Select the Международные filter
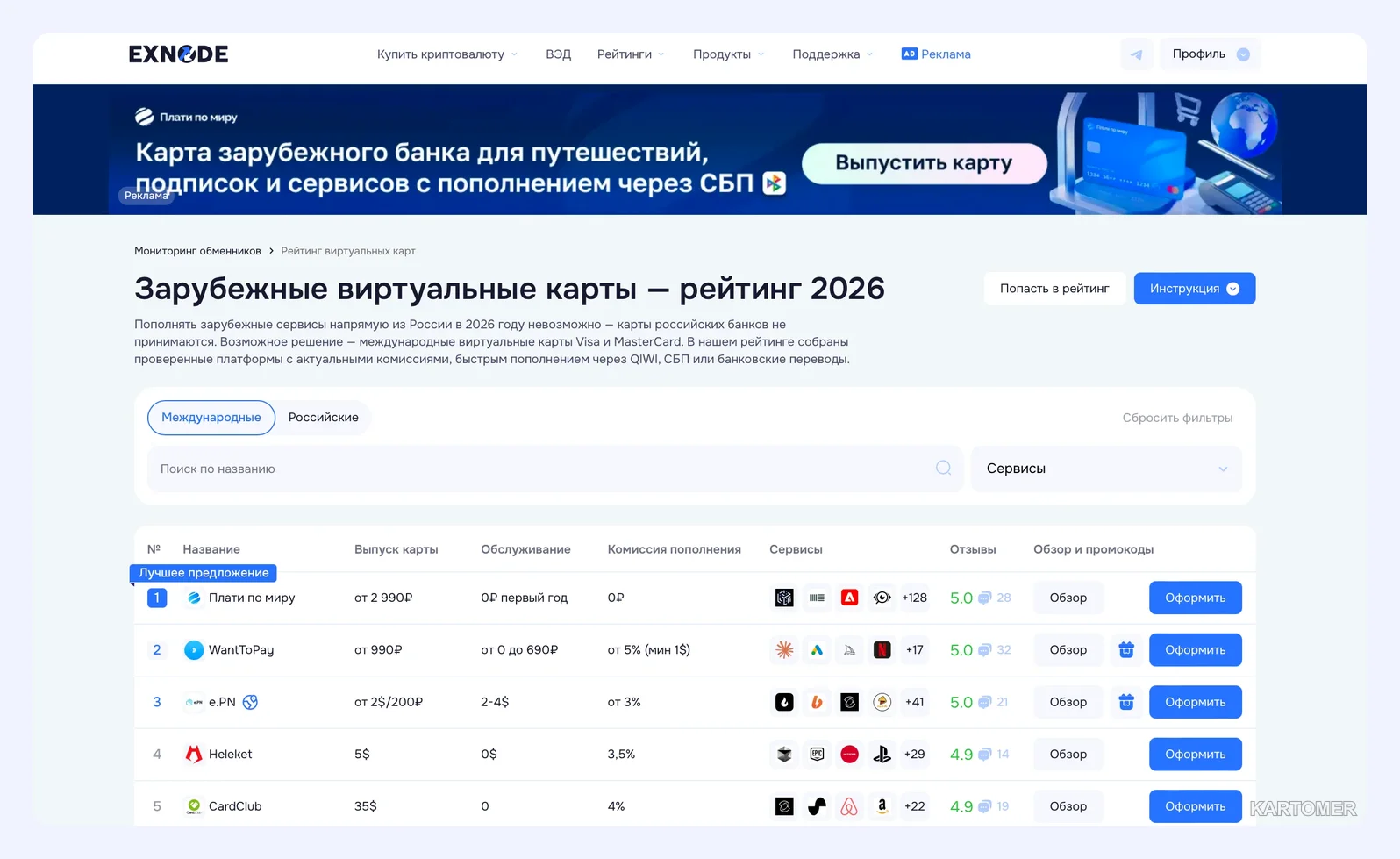Image resolution: width=1400 pixels, height=859 pixels. point(211,418)
